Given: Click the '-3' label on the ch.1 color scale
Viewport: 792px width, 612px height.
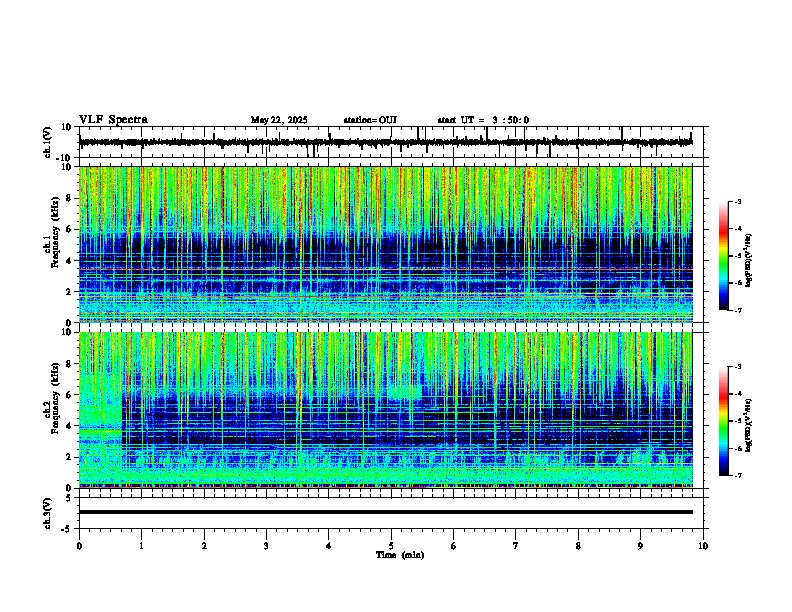Looking at the screenshot, I should [x=737, y=202].
